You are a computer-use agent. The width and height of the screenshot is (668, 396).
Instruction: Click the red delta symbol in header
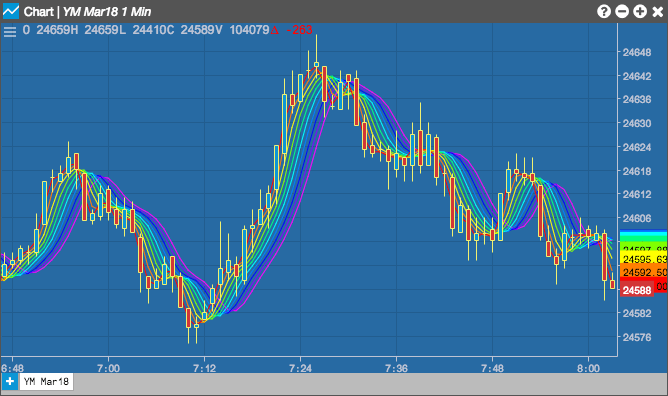(275, 30)
